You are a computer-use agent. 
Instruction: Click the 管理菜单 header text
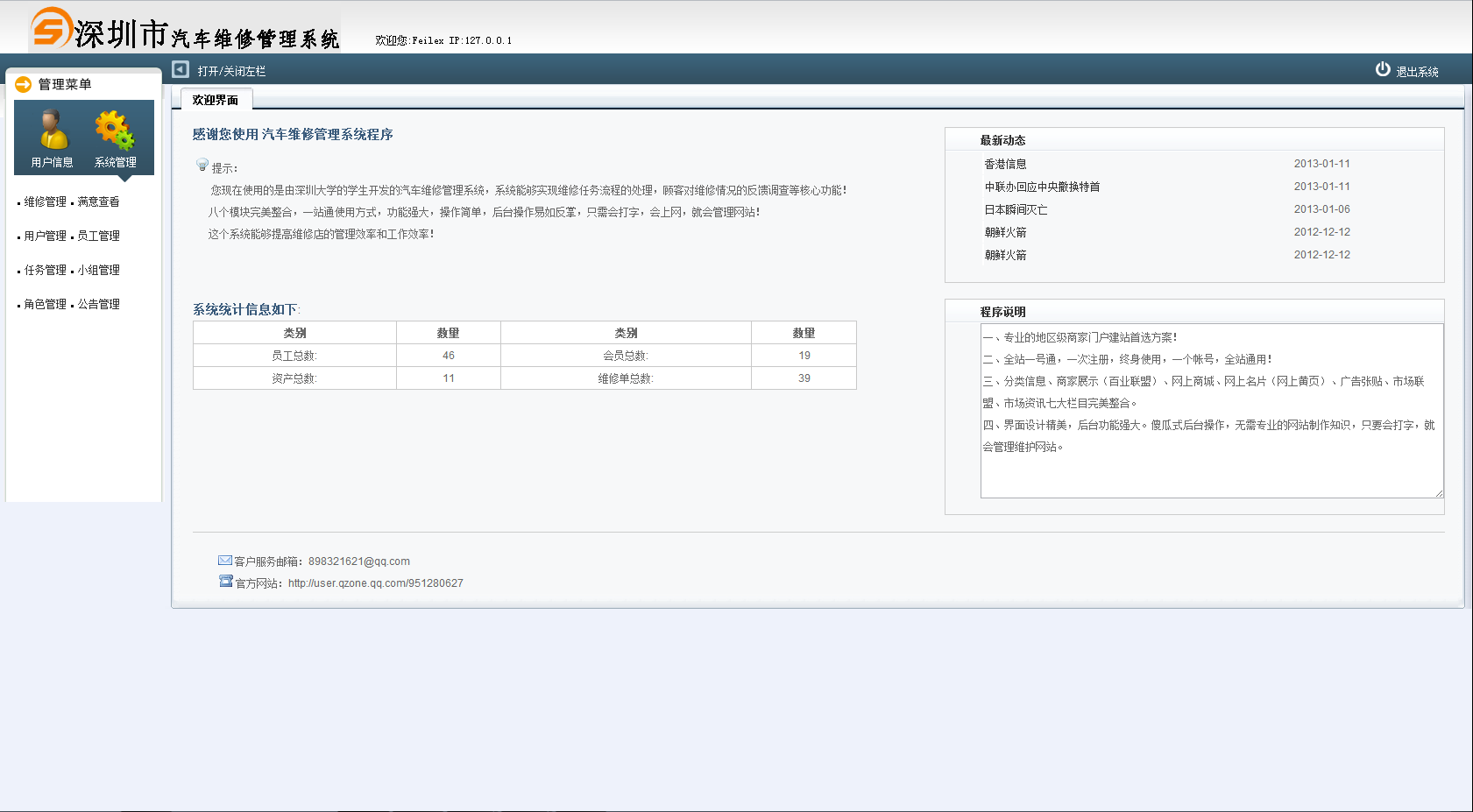coord(65,84)
